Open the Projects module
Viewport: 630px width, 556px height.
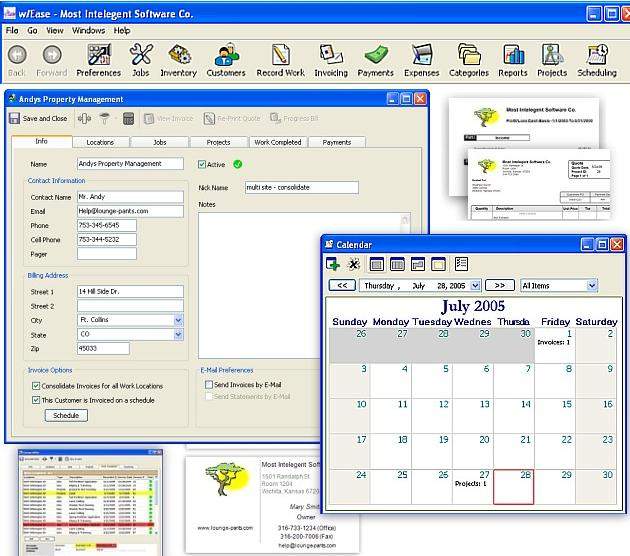click(552, 60)
